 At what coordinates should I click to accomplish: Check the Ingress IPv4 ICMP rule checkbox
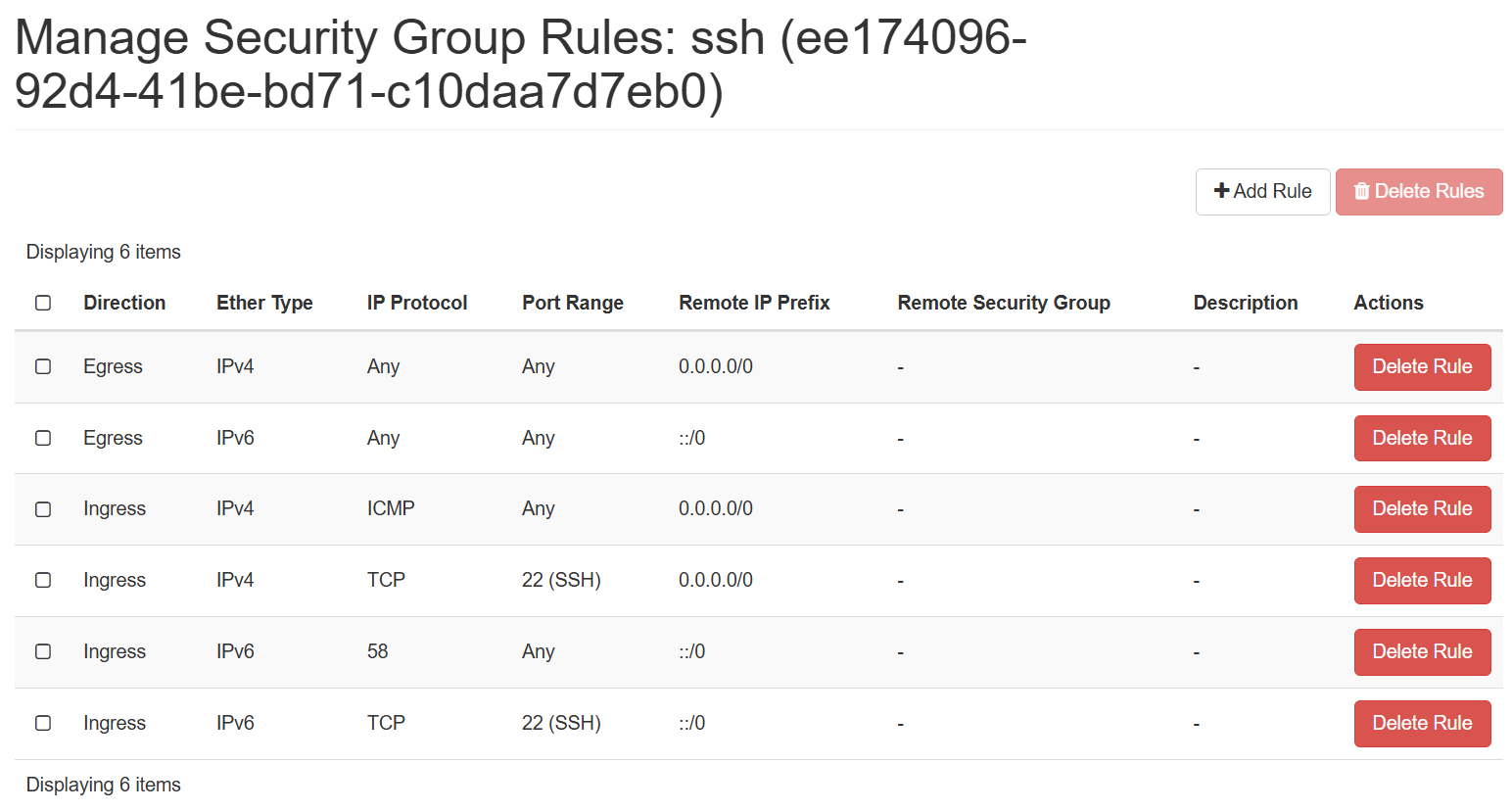pyautogui.click(x=43, y=509)
